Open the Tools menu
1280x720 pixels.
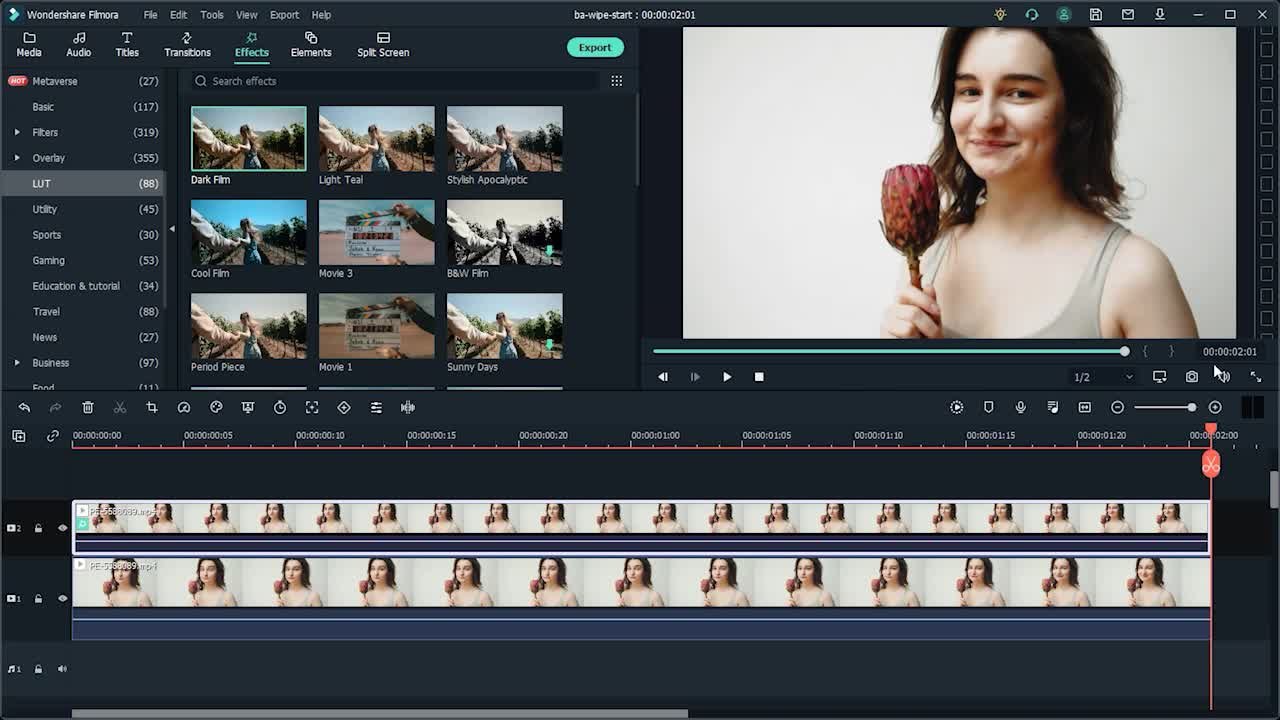pyautogui.click(x=211, y=14)
